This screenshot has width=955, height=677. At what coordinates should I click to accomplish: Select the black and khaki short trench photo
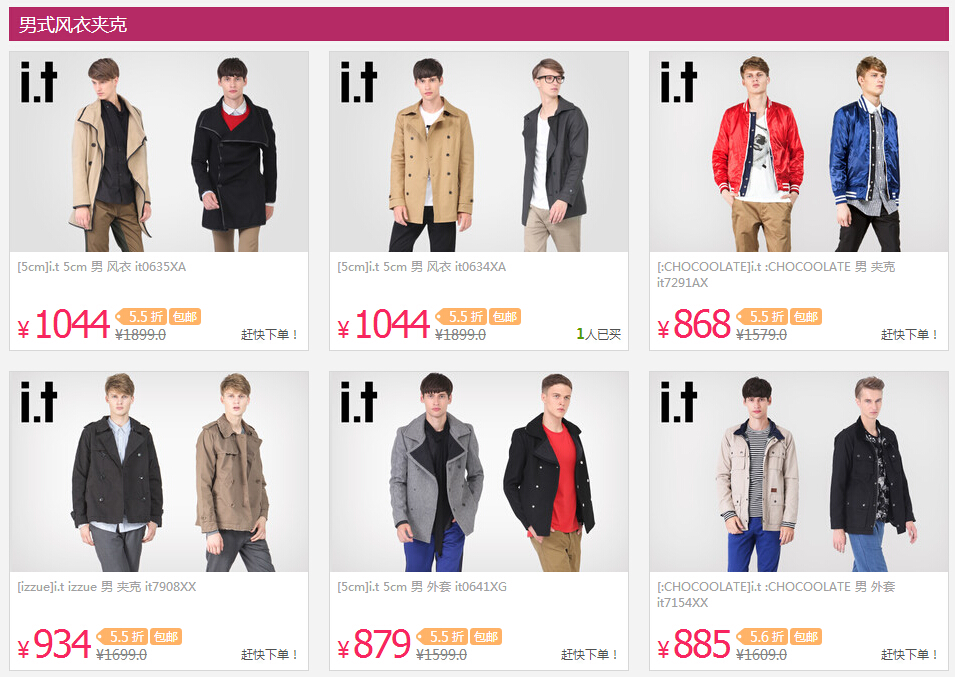point(159,472)
